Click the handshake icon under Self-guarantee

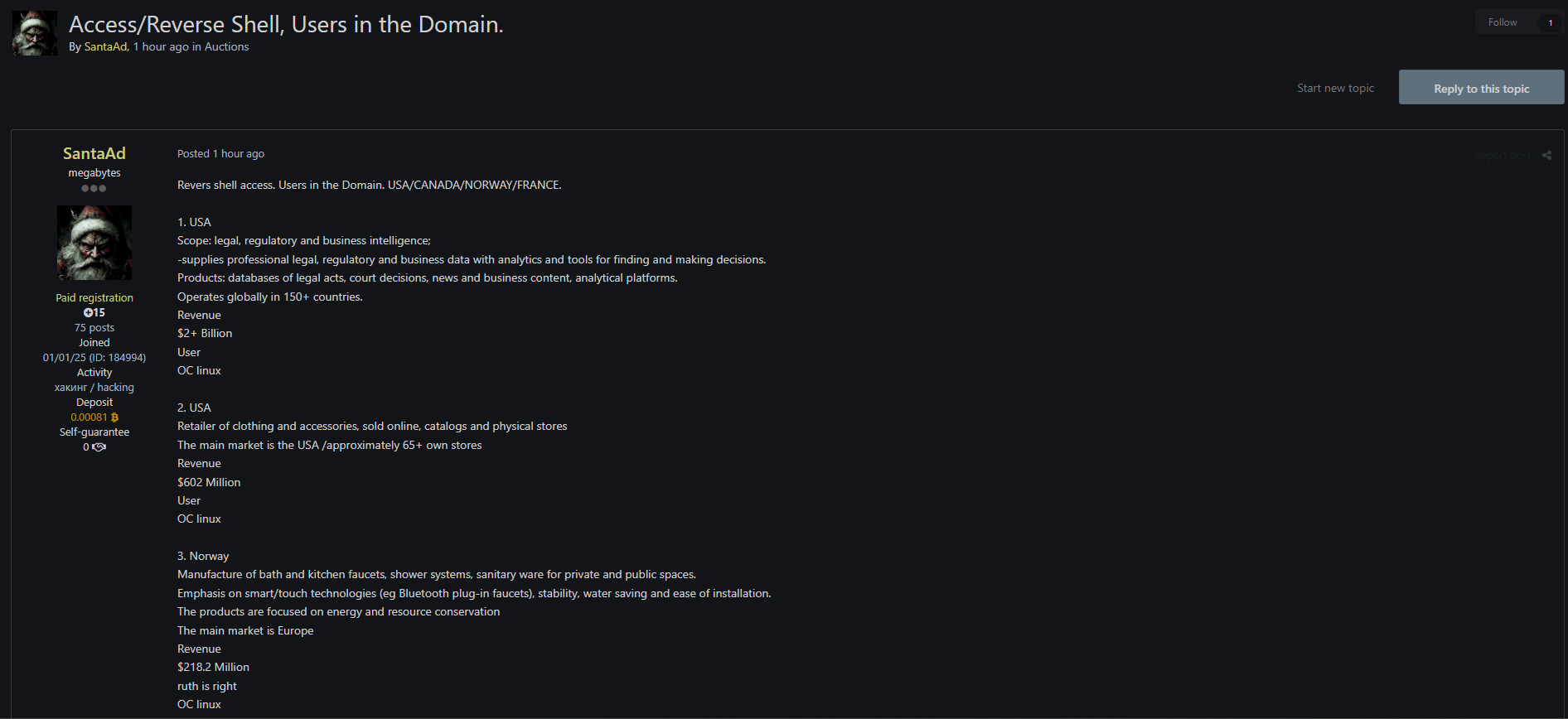pos(99,447)
